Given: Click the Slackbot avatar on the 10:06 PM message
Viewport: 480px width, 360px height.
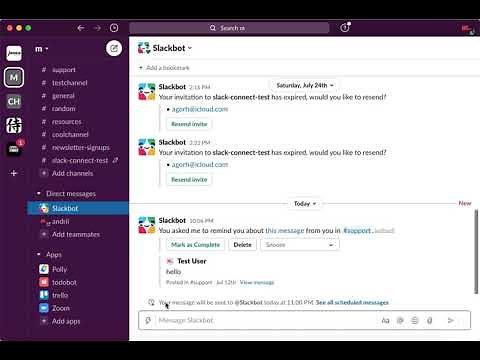Looking at the screenshot, I should click(147, 225).
